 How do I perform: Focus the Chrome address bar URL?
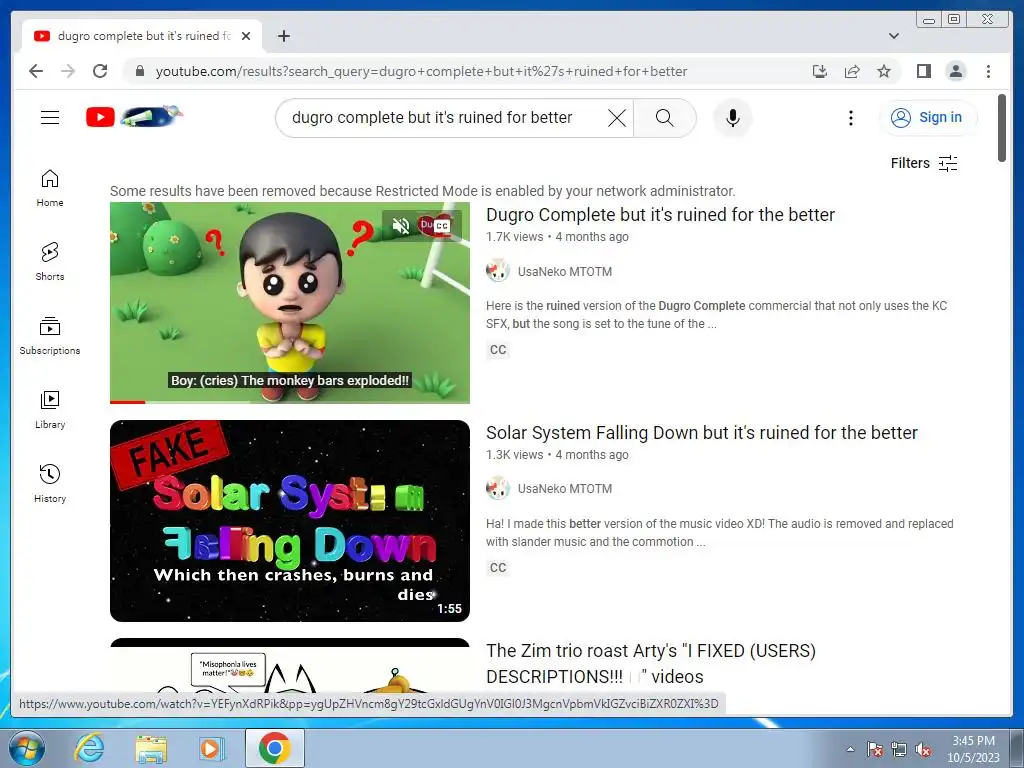coord(421,71)
